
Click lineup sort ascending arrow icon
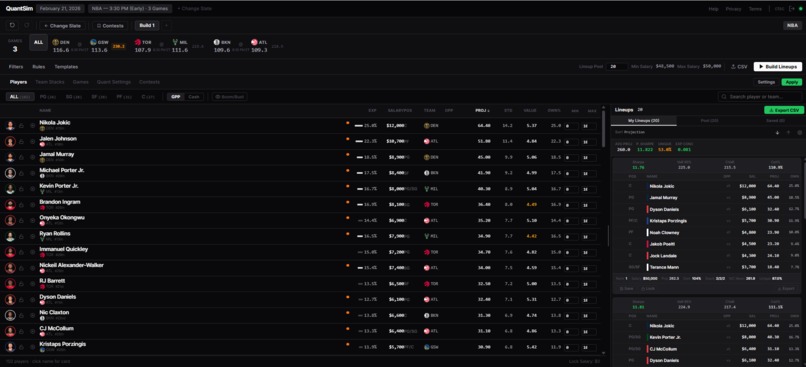click(x=789, y=132)
